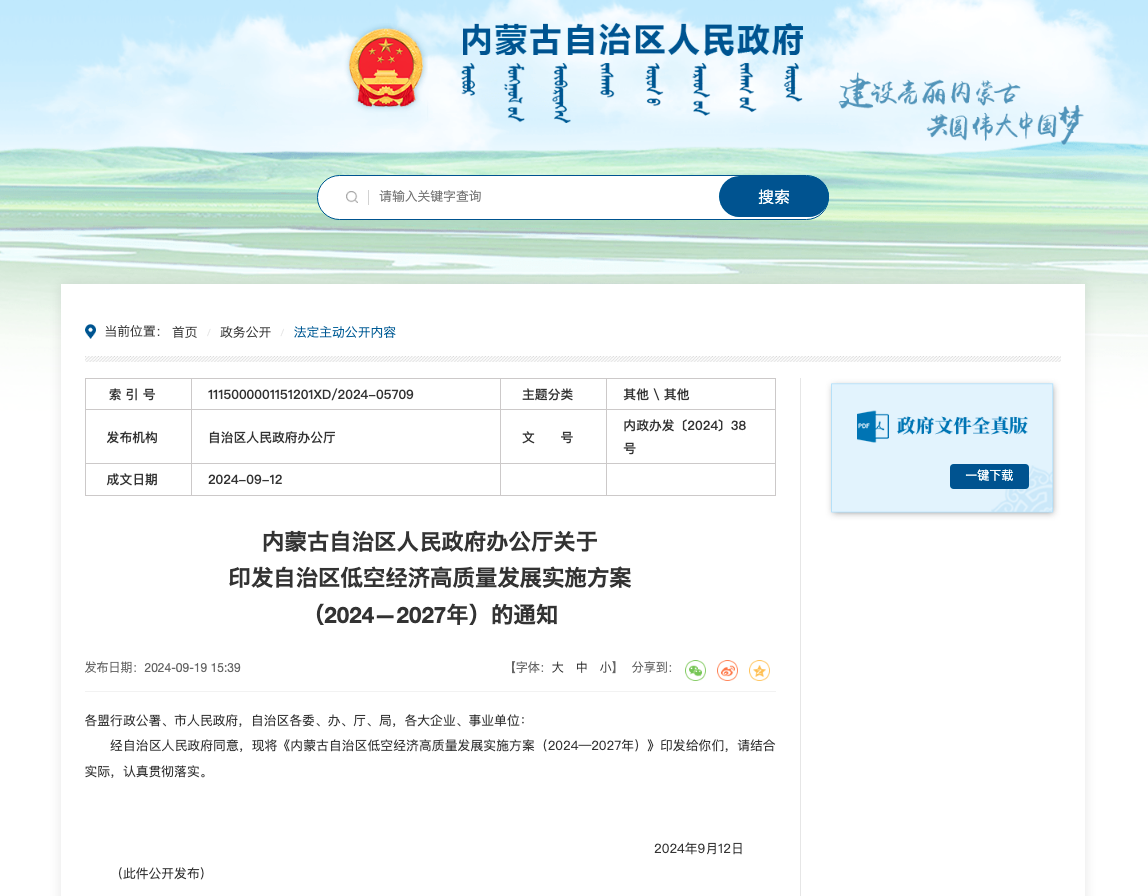Open 法定主动公开内容 breadcrumb link
The width and height of the screenshot is (1148, 896).
pos(345,332)
